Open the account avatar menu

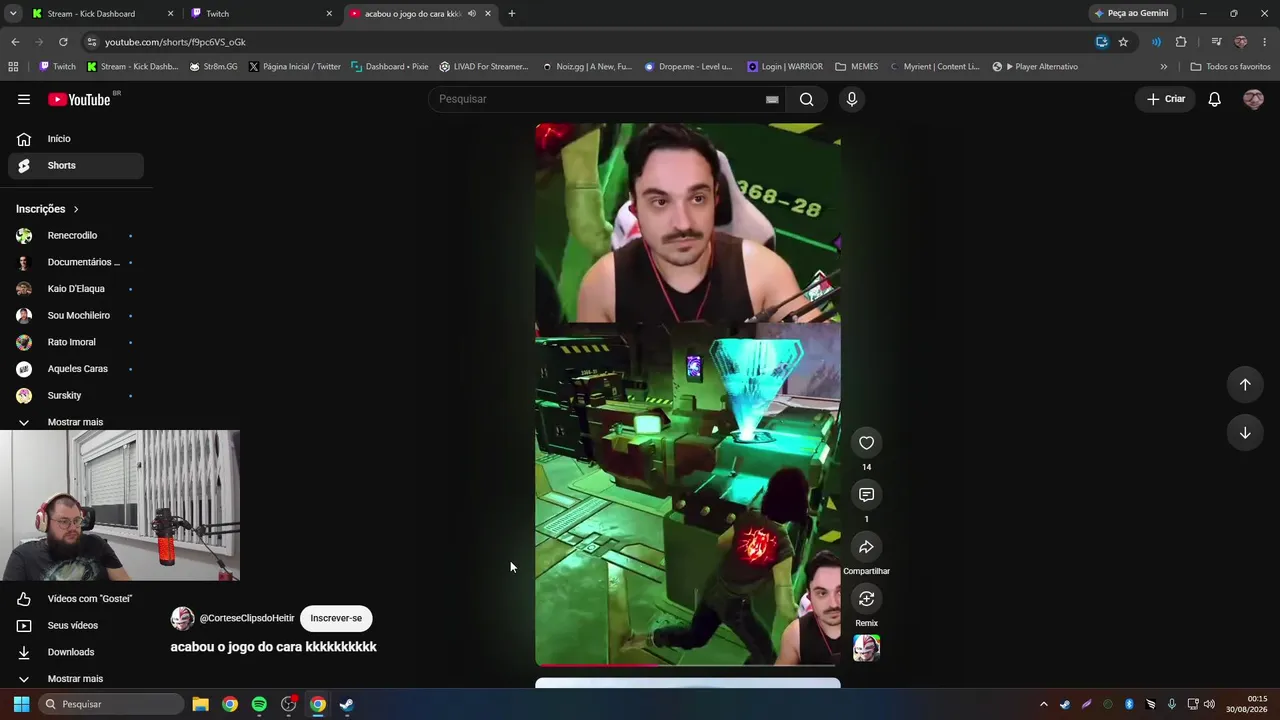coord(1253,99)
